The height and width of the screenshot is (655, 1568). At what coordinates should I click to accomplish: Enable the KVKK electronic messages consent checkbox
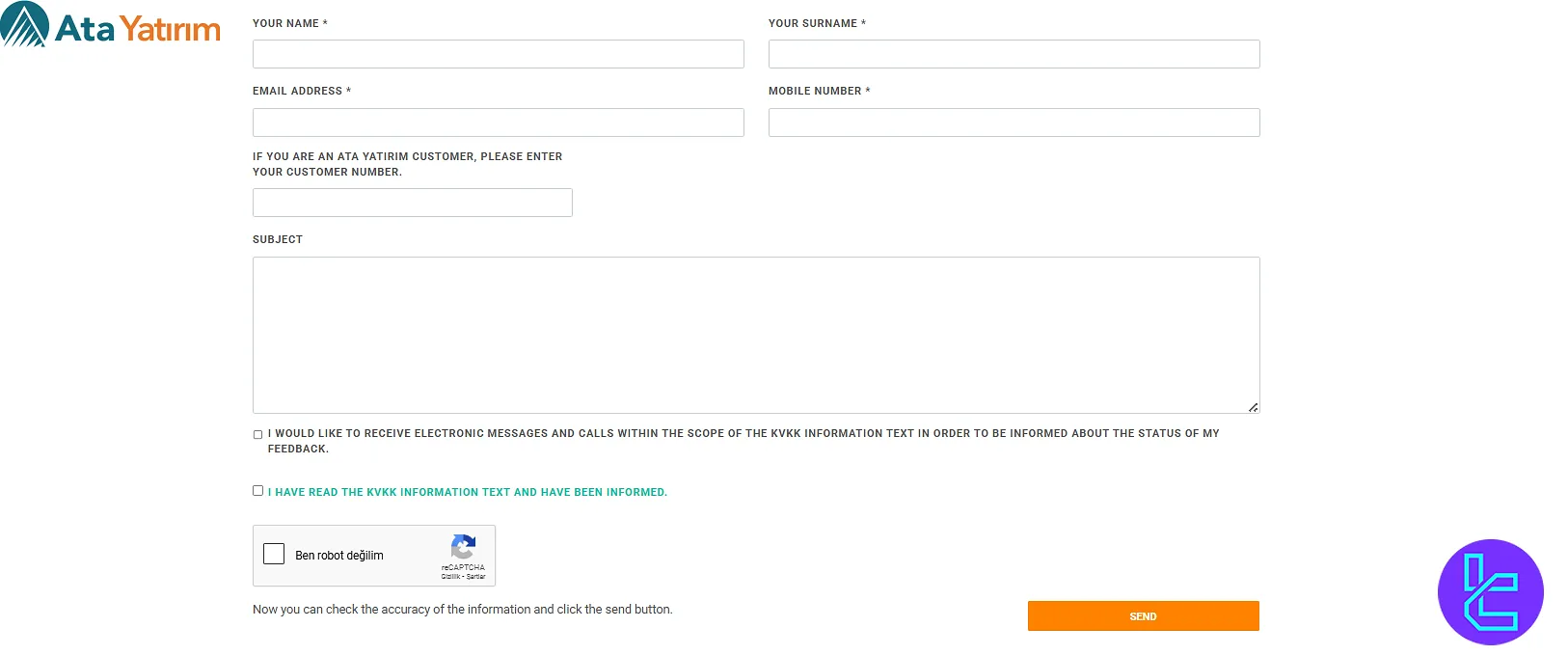point(257,434)
